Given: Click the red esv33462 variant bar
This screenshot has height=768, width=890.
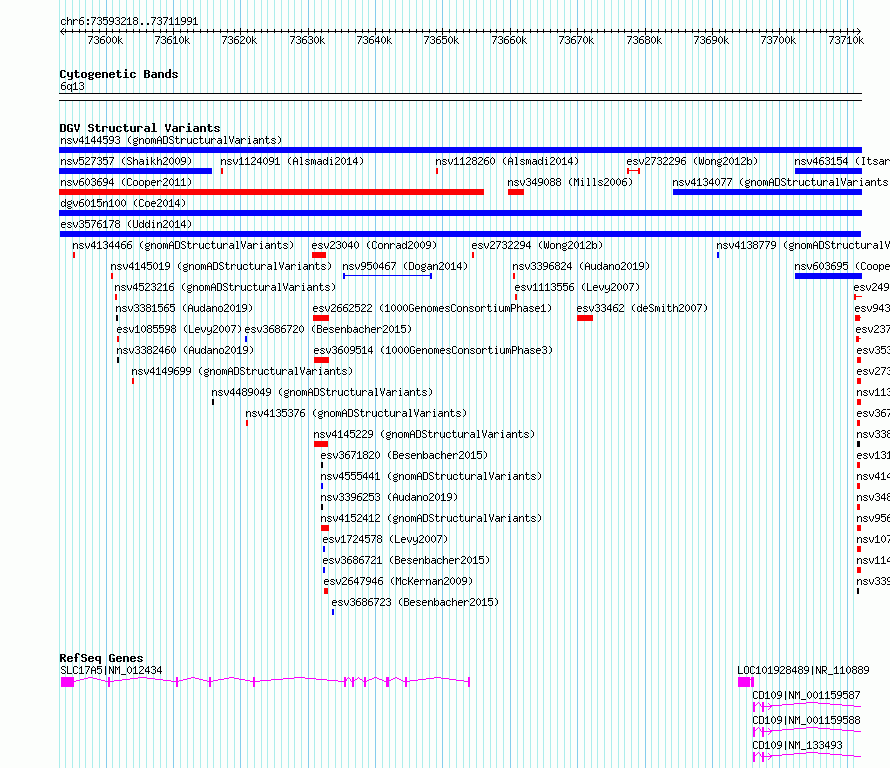Looking at the screenshot, I should 585,318.
